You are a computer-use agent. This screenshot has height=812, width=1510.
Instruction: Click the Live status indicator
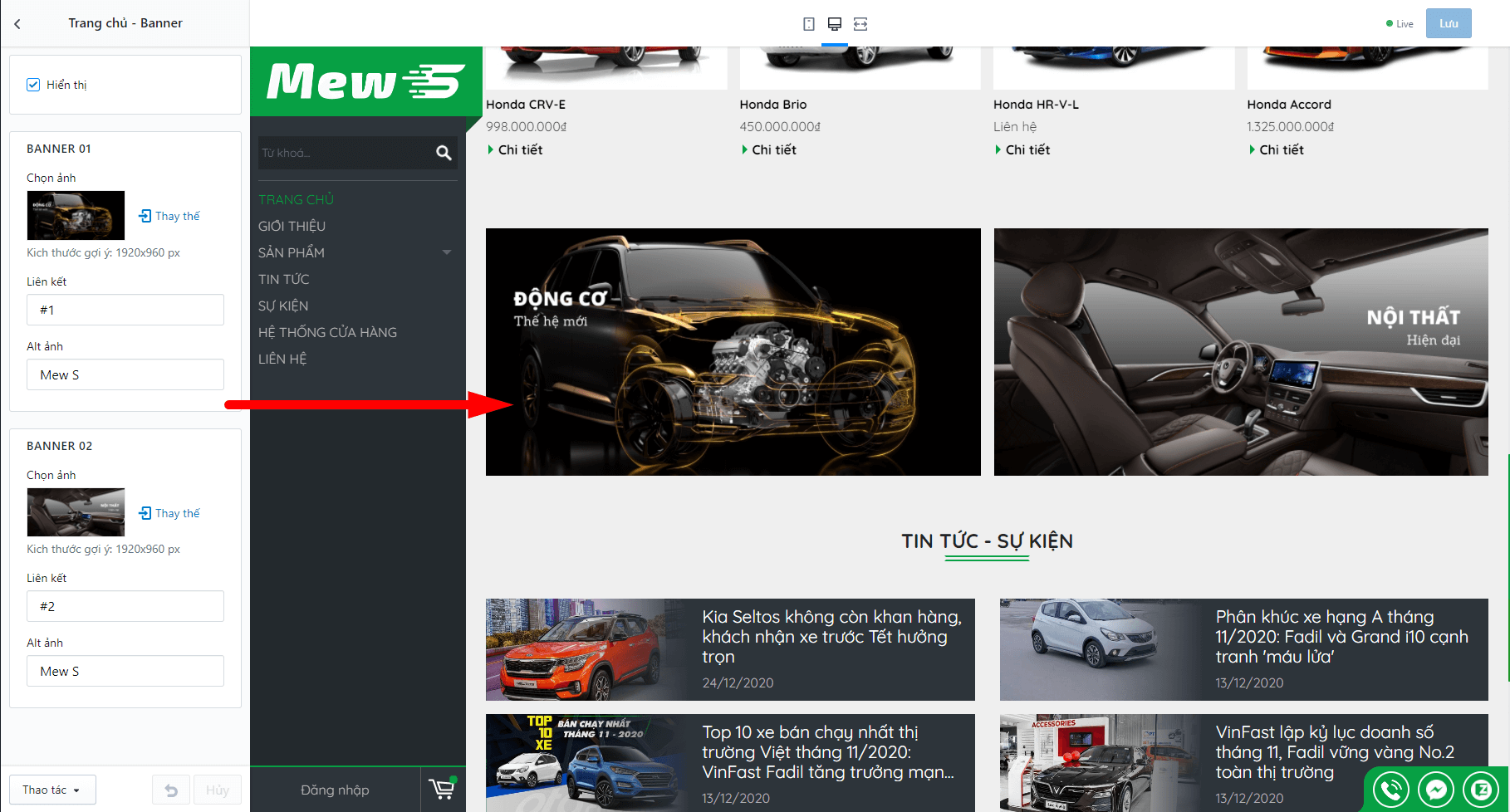pyautogui.click(x=1400, y=24)
